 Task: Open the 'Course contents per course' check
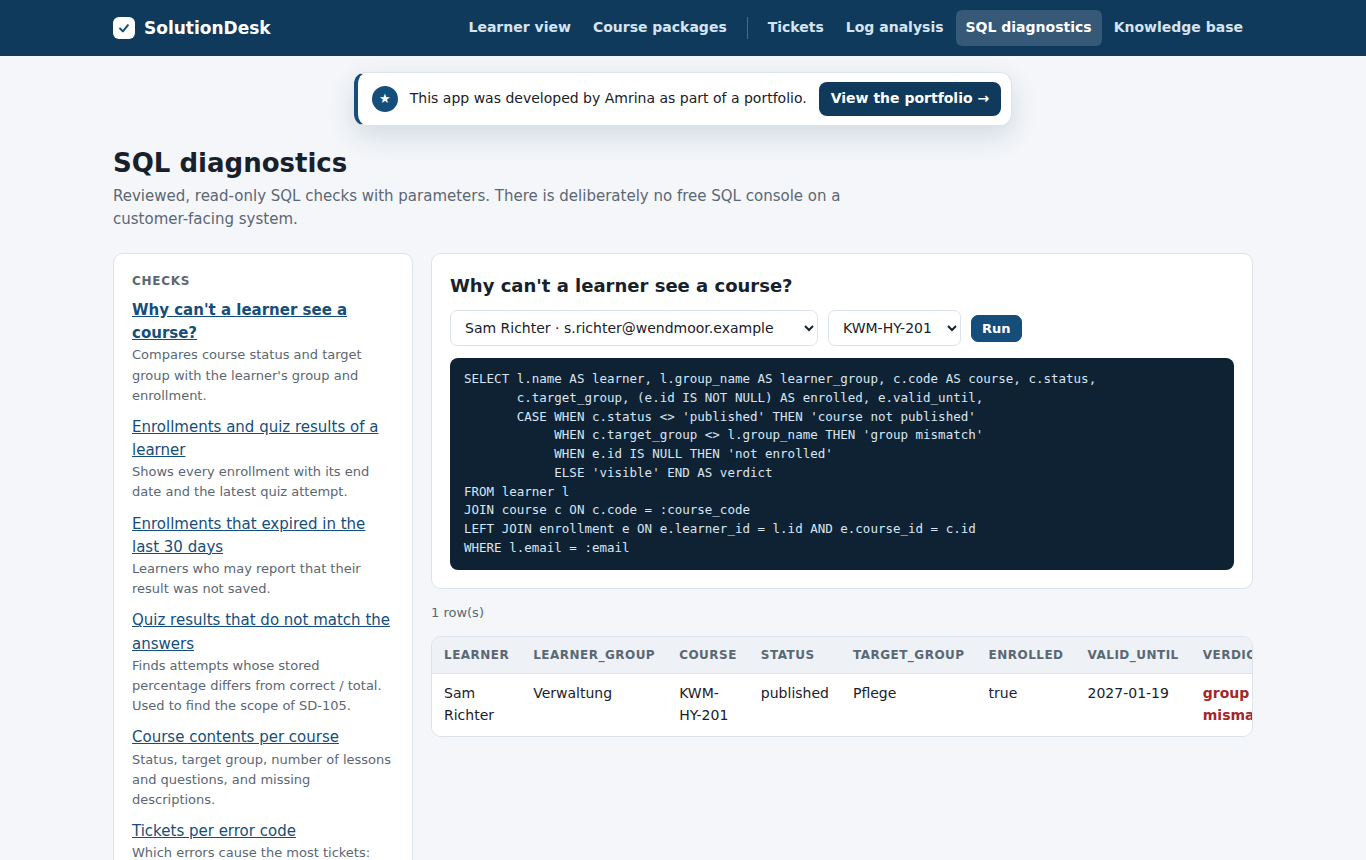[235, 736]
